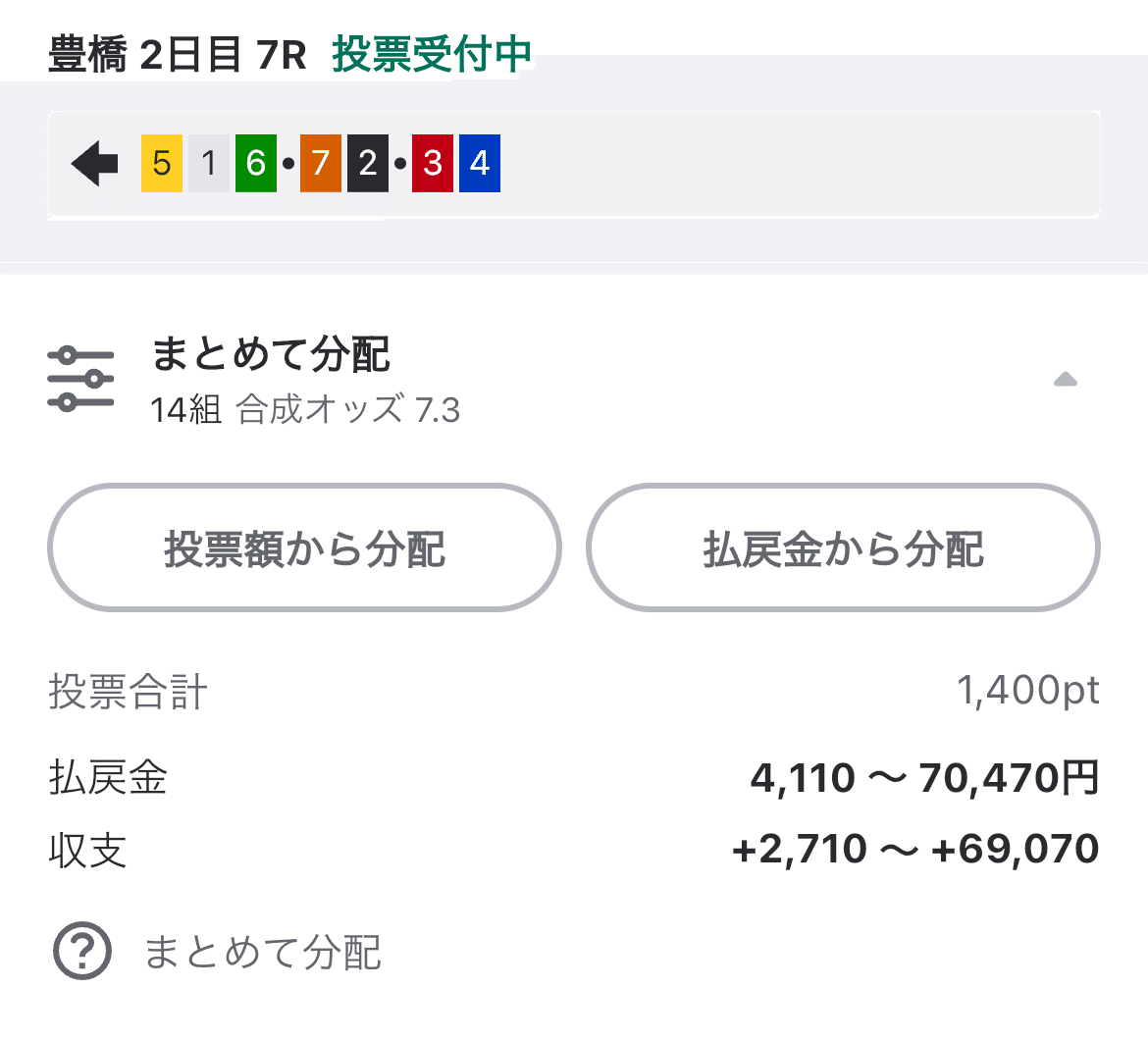The width and height of the screenshot is (1148, 1041).
Task: Select the green number 6 chip
Action: (256, 163)
